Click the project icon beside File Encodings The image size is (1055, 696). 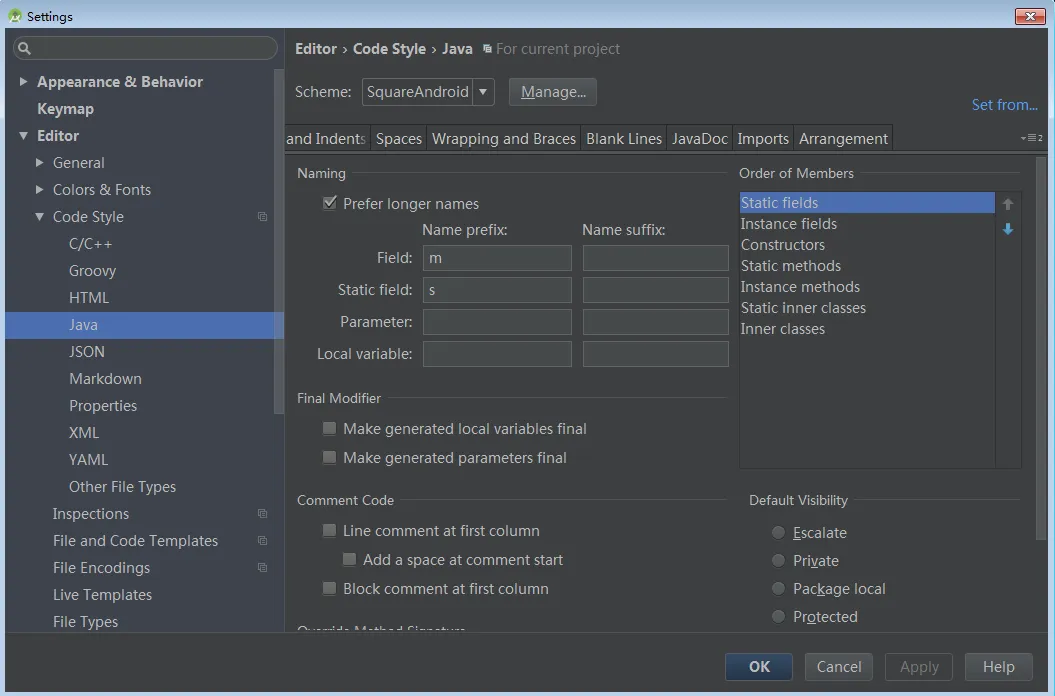point(263,568)
